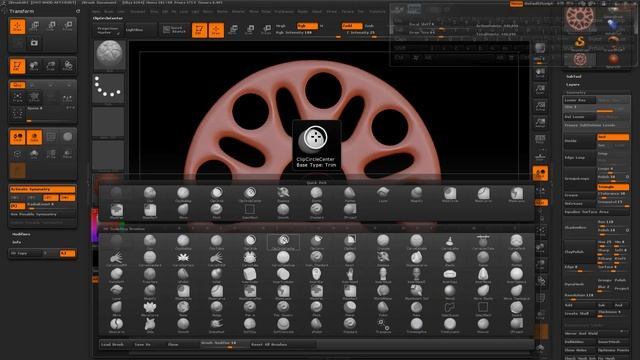Toggle Activate Symmetry in left panel

(42, 189)
